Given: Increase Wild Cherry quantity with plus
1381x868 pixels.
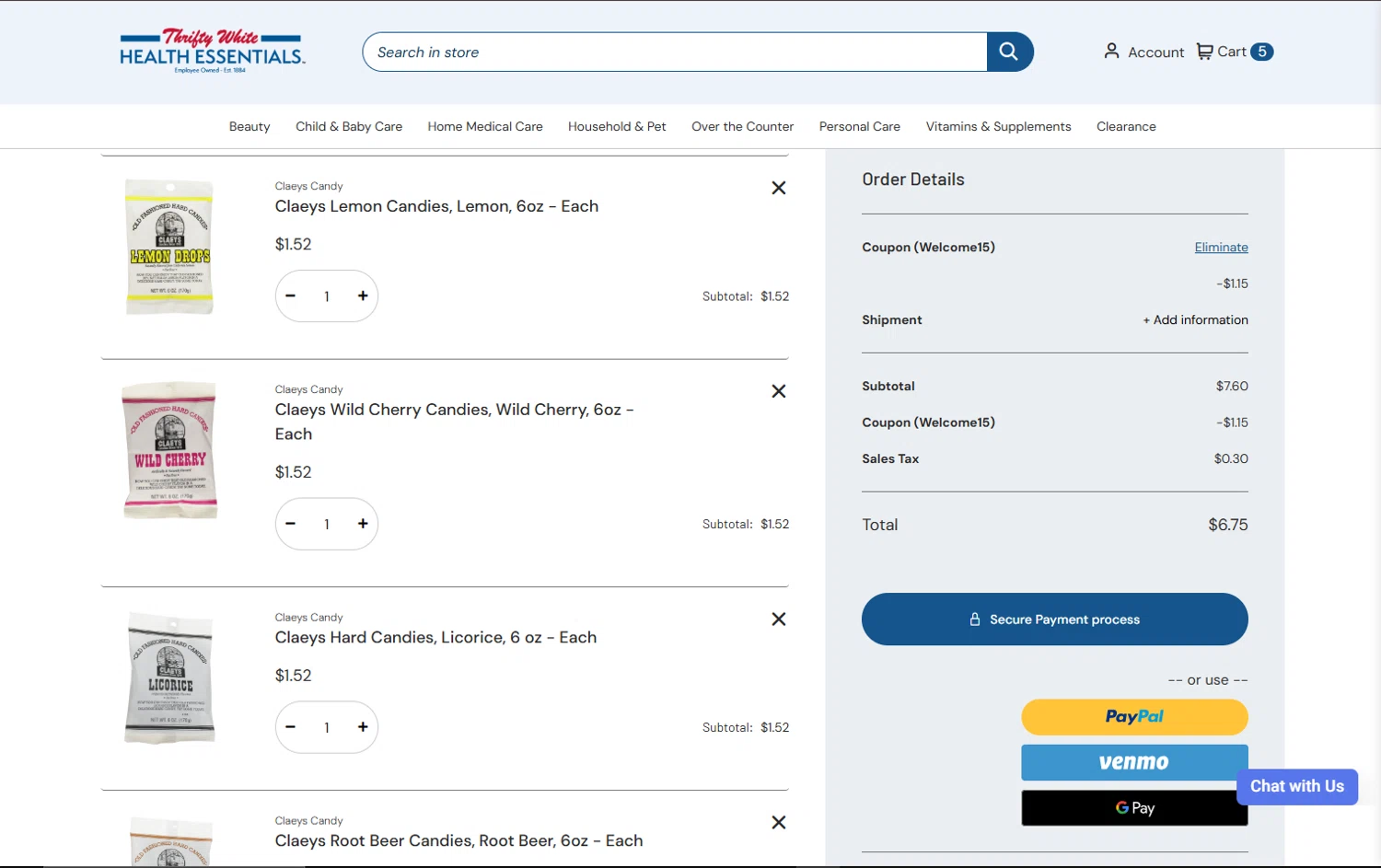Looking at the screenshot, I should coord(363,524).
